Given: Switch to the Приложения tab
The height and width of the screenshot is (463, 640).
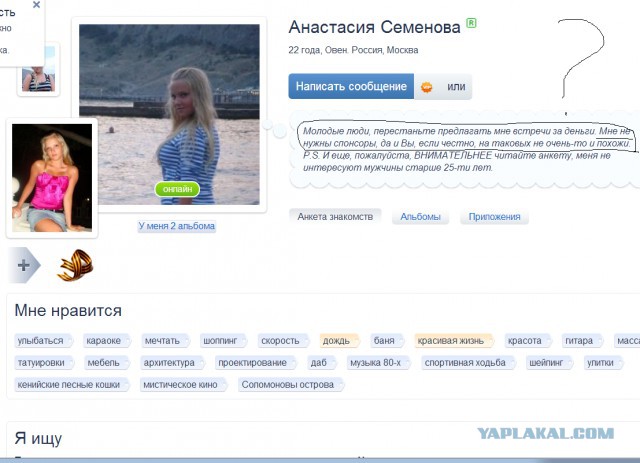Looking at the screenshot, I should click(494, 217).
